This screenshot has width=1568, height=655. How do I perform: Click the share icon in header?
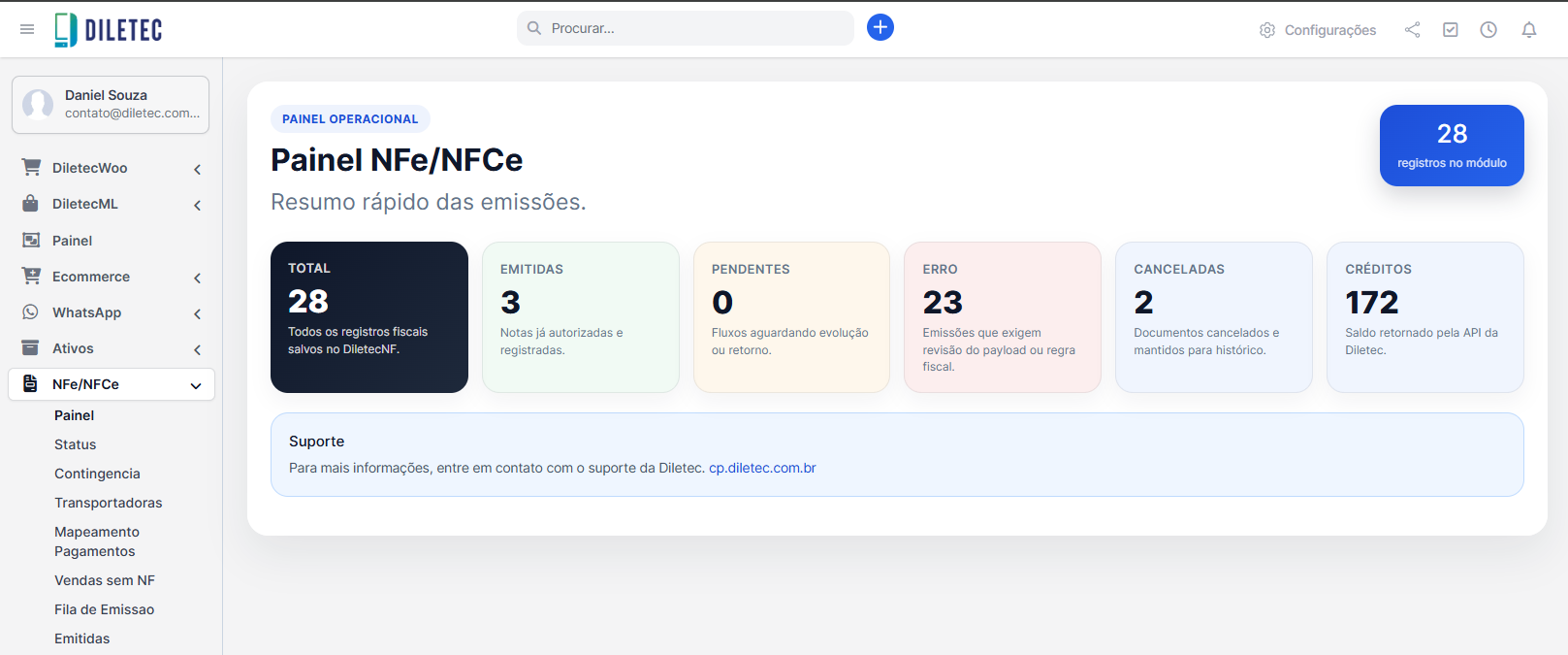pyautogui.click(x=1413, y=30)
